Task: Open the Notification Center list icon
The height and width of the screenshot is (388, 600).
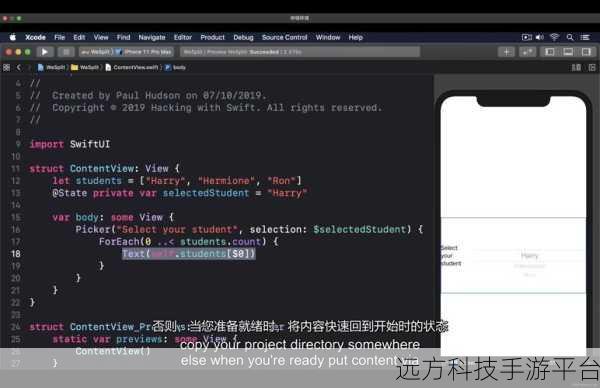Action: pyautogui.click(x=585, y=37)
